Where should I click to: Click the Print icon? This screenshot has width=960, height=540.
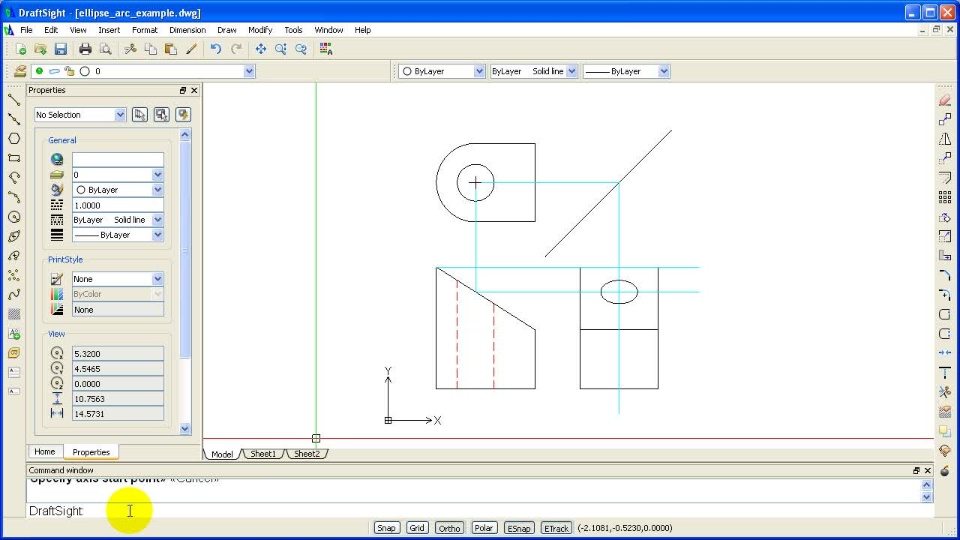tap(85, 49)
